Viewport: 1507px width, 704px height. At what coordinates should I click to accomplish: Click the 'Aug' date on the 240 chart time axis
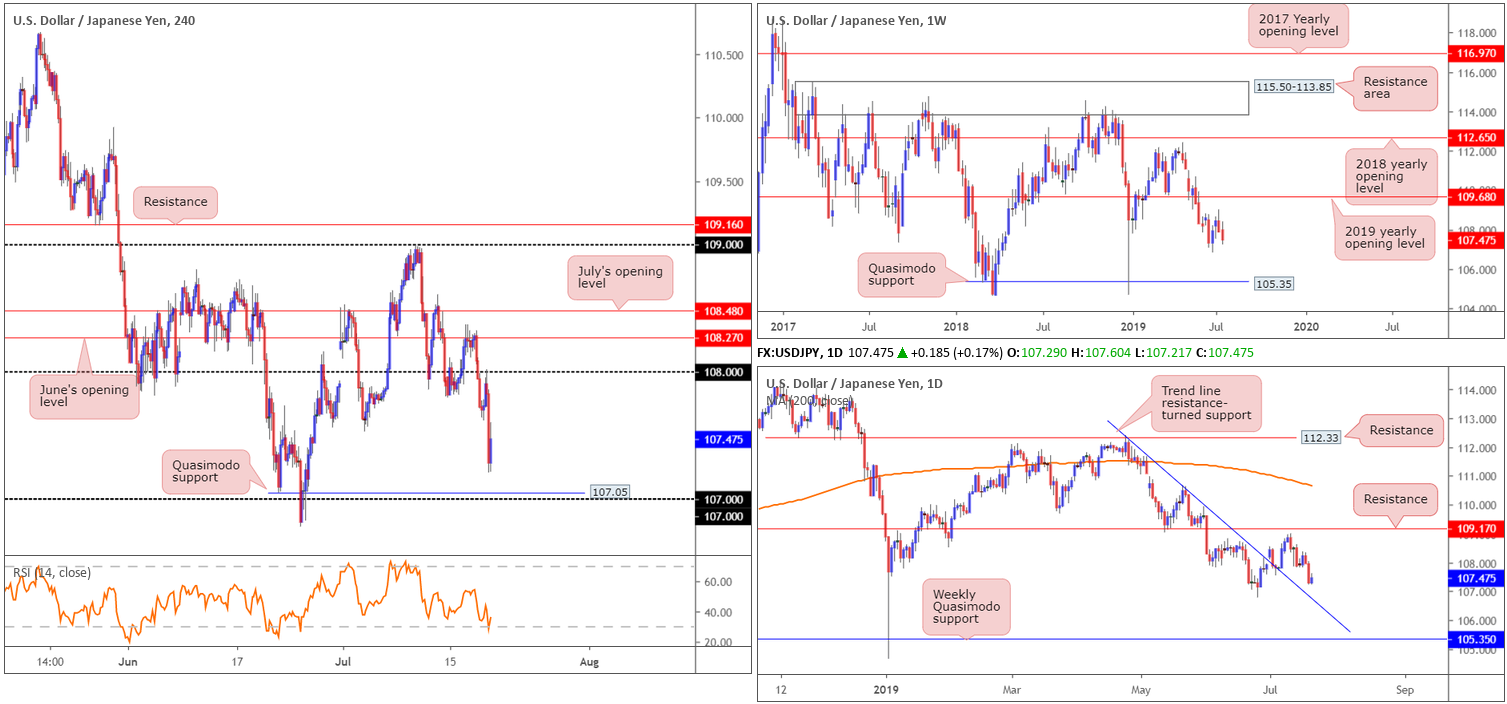[589, 661]
